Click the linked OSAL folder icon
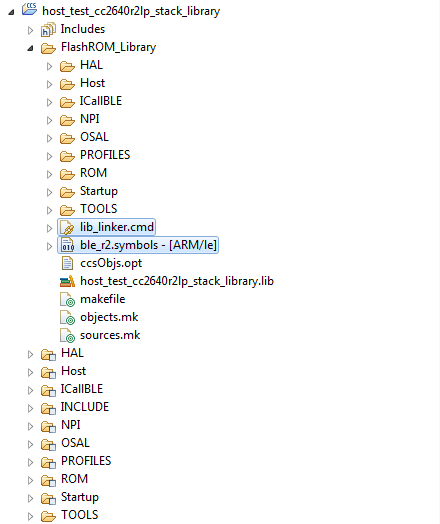 pyautogui.click(x=48, y=444)
